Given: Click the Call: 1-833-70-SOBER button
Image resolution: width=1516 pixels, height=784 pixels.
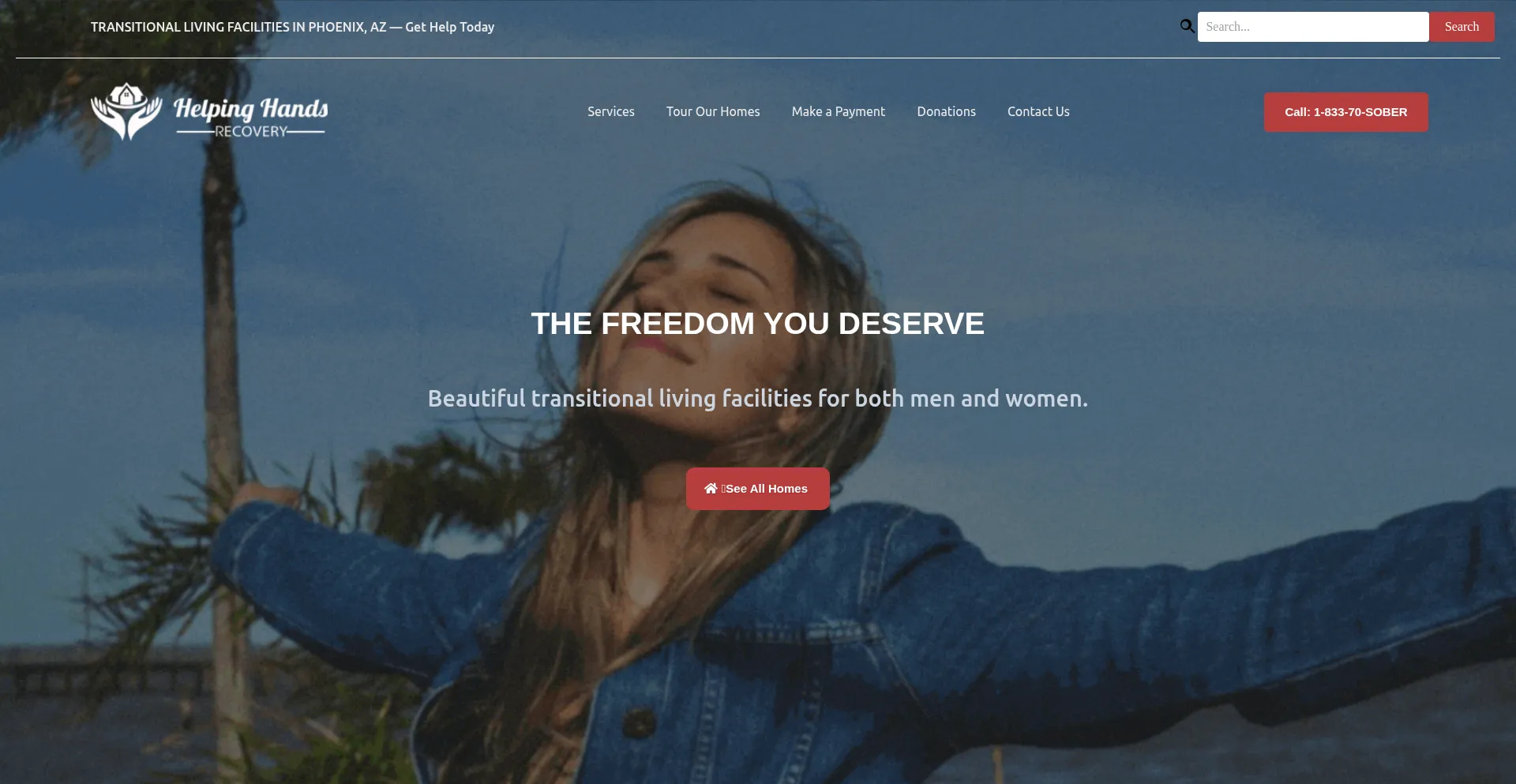Looking at the screenshot, I should point(1345,112).
